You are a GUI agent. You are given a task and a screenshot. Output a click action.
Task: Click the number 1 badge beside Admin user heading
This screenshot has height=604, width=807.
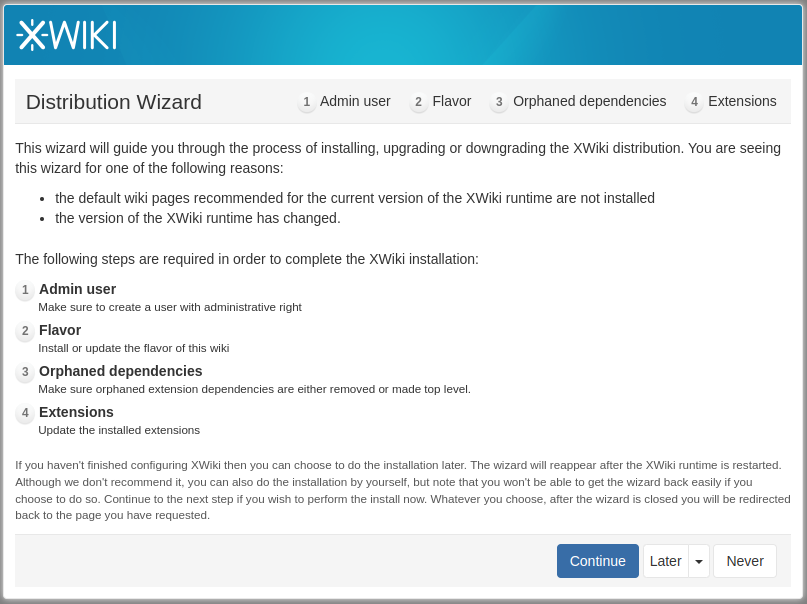[25, 291]
